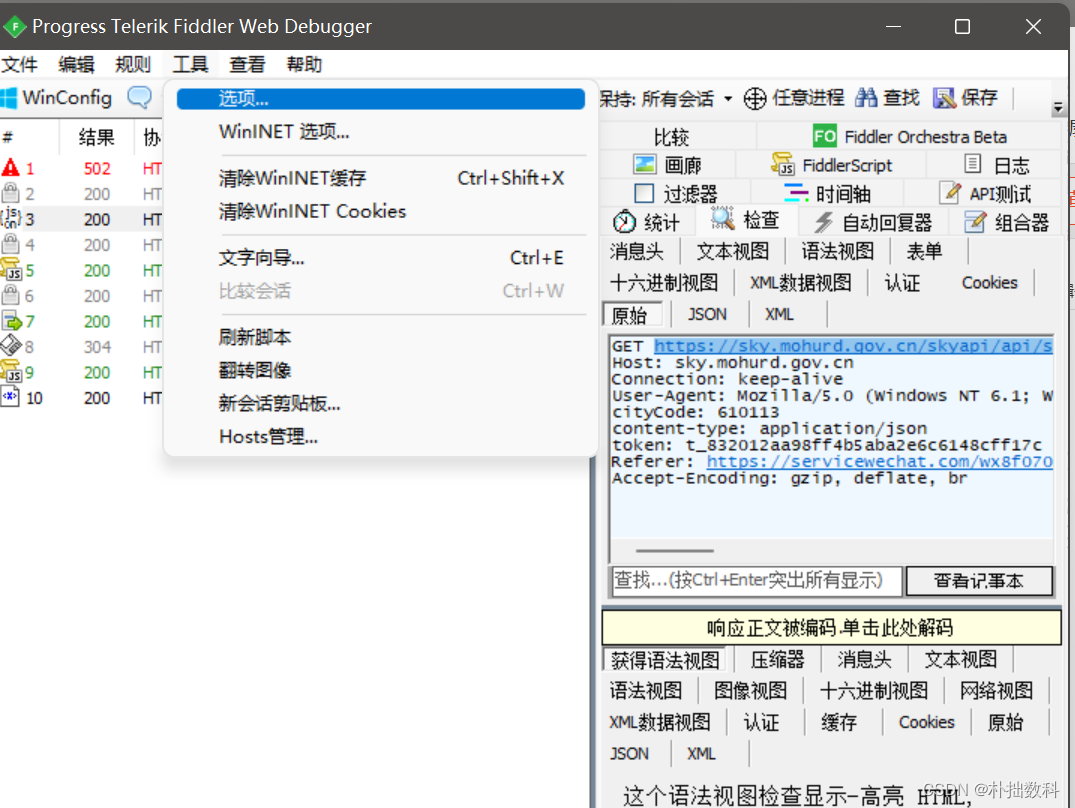This screenshot has height=808, width=1075.
Task: Click the API Test (API测试) pencil icon
Action: click(x=950, y=193)
